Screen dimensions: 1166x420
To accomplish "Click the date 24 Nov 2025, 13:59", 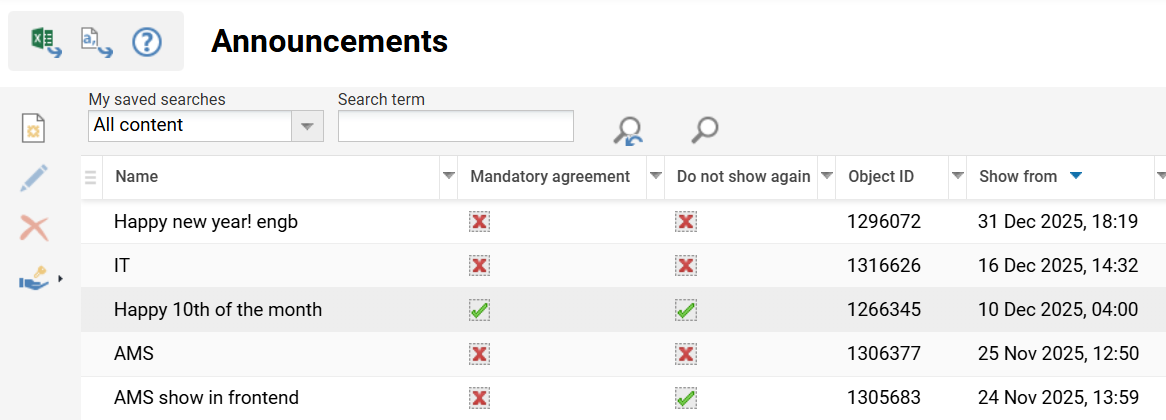I will 1059,398.
